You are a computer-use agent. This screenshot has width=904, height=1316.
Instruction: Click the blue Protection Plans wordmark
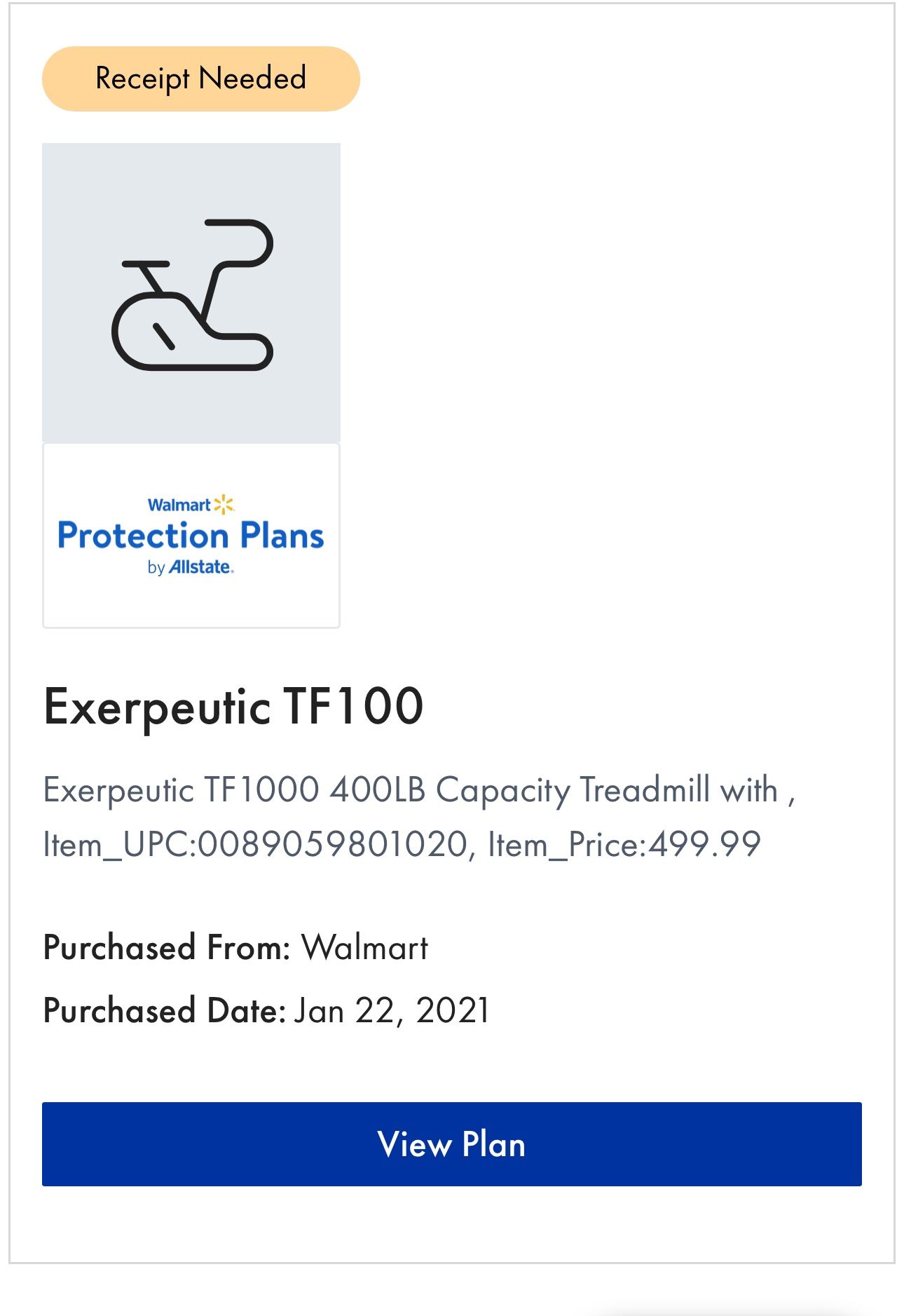point(191,536)
